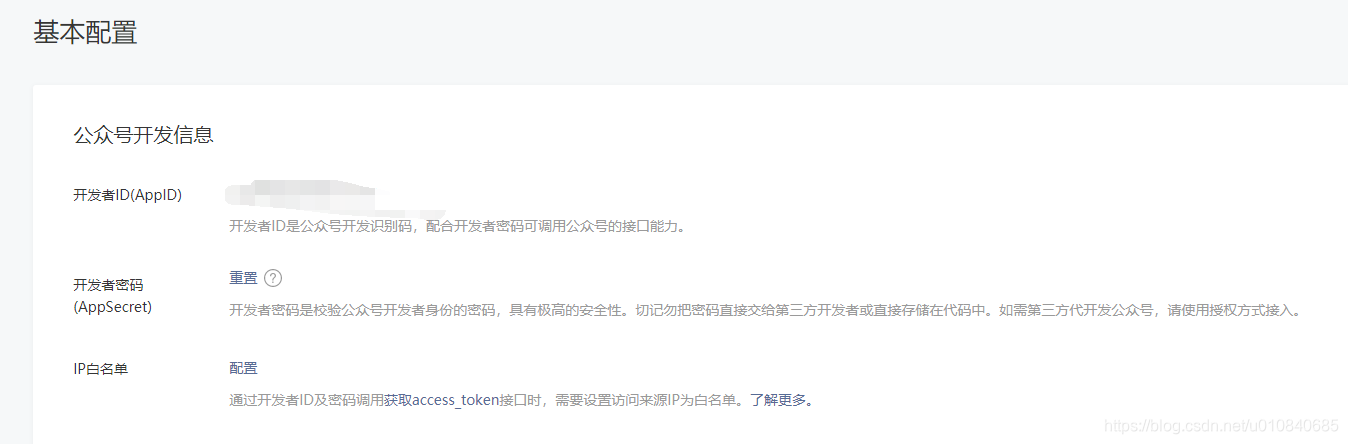Image resolution: width=1348 pixels, height=444 pixels.
Task: Open the IP白名单 配置 link
Action: [243, 369]
